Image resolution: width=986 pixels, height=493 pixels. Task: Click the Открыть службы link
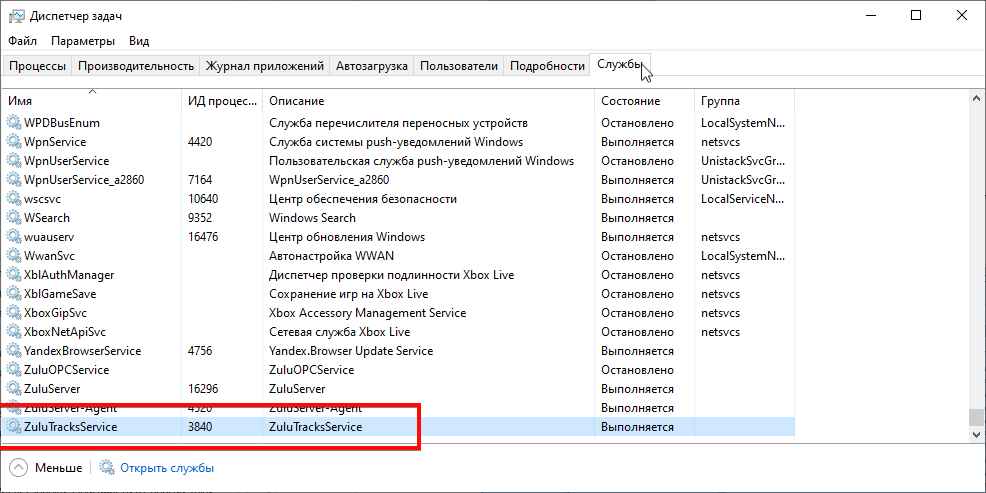pyautogui.click(x=167, y=468)
